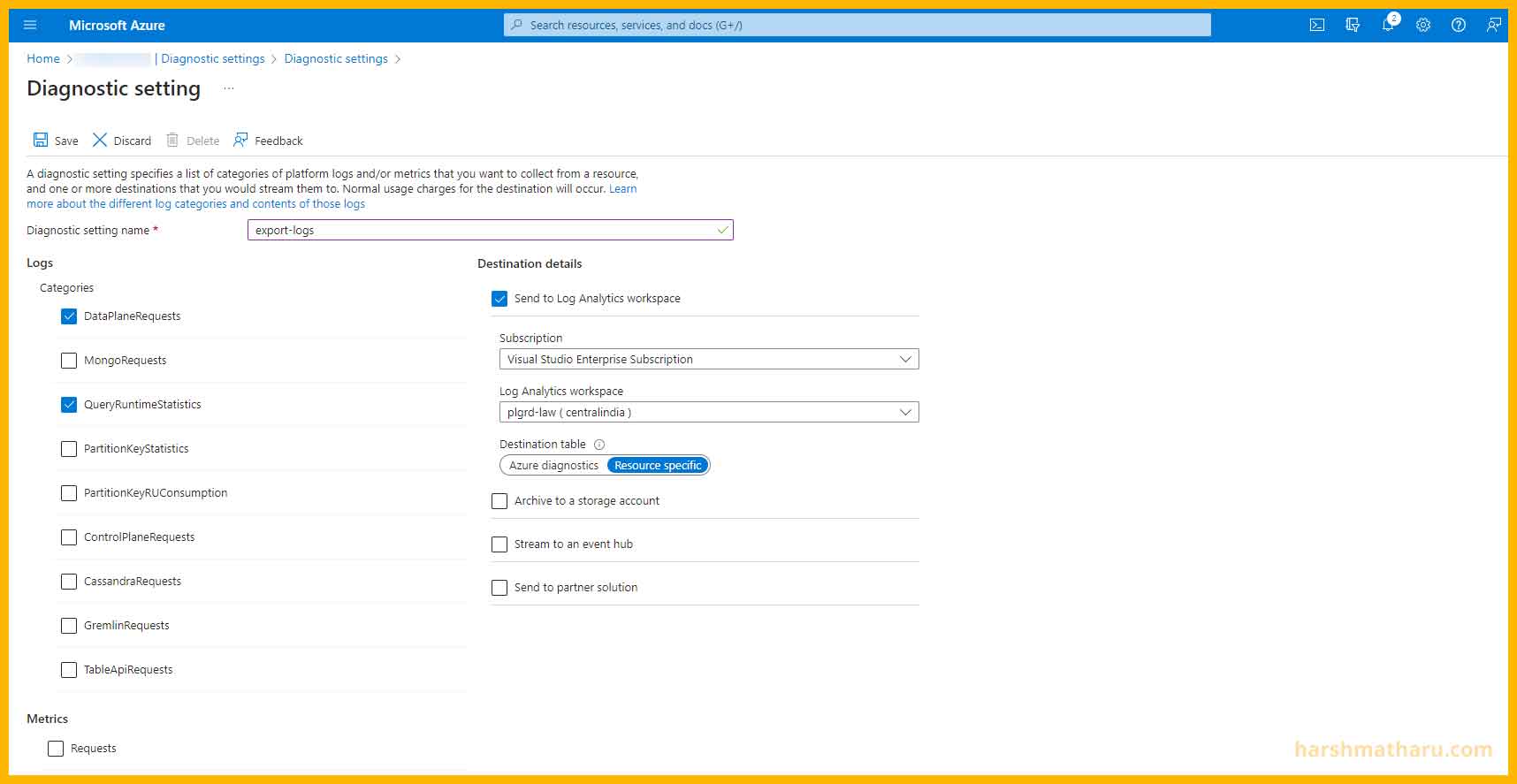
Task: Check the TableApiRequests category
Action: point(69,670)
